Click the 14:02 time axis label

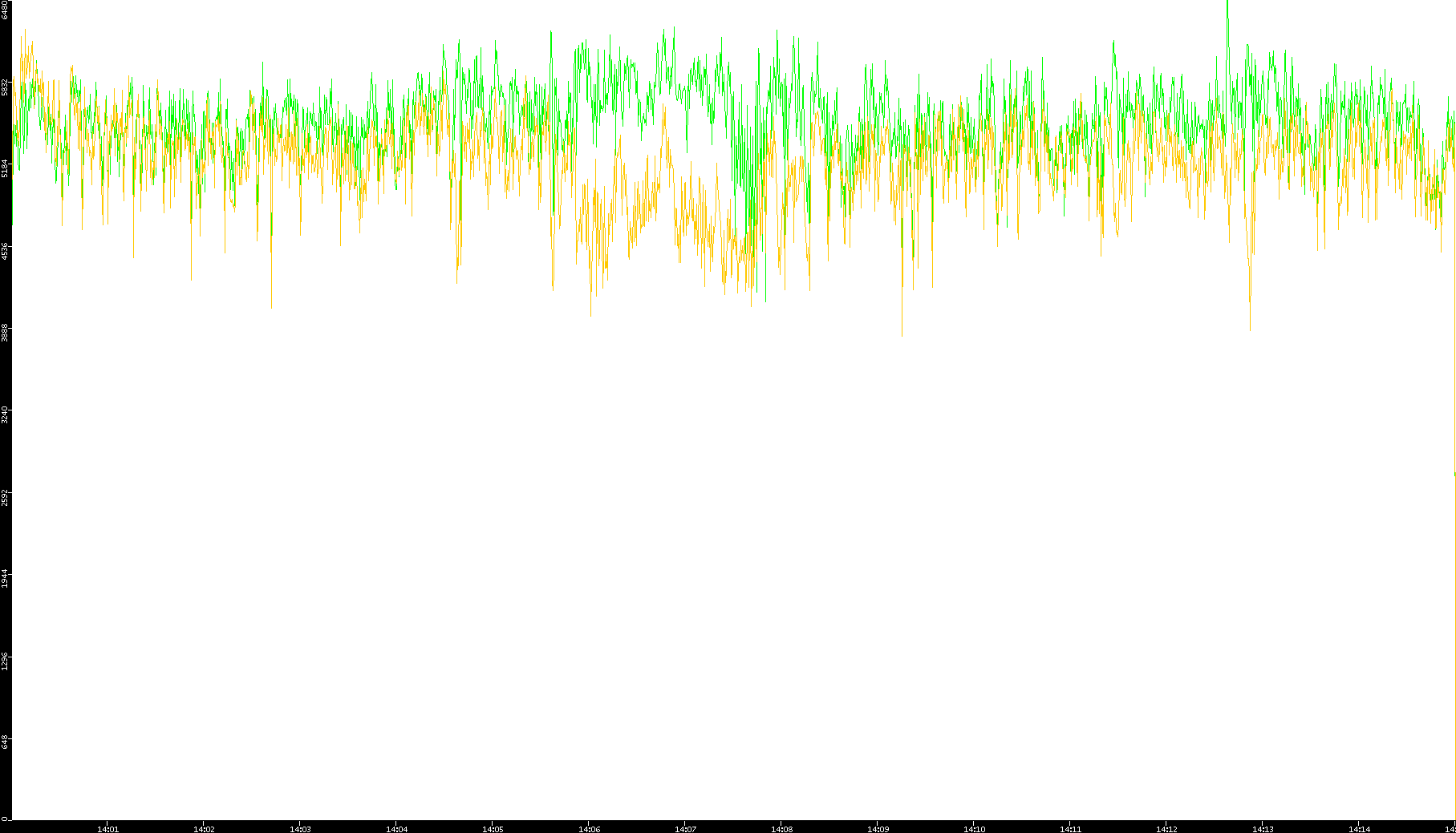pyautogui.click(x=204, y=828)
